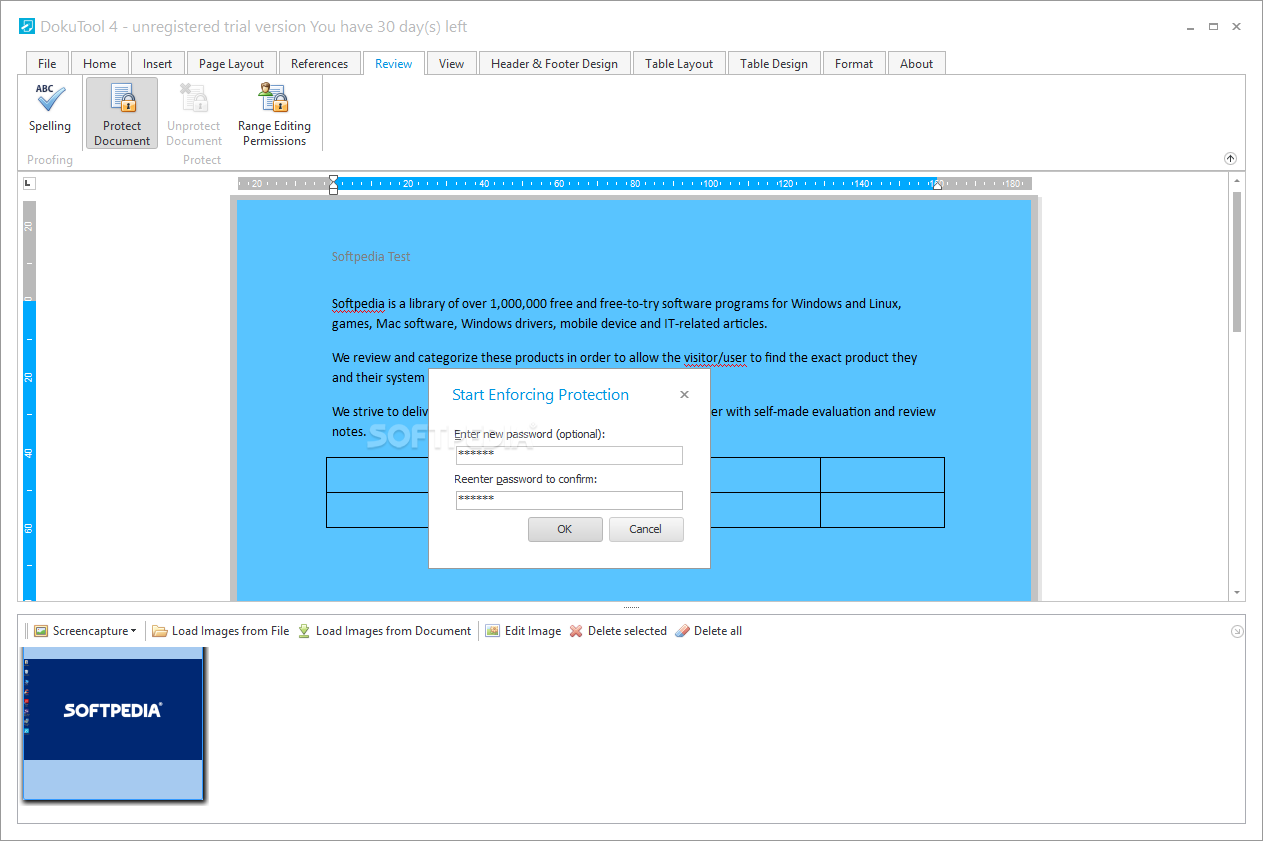The image size is (1263, 841).
Task: Click the scroll down arrow of the document
Action: point(1236,592)
